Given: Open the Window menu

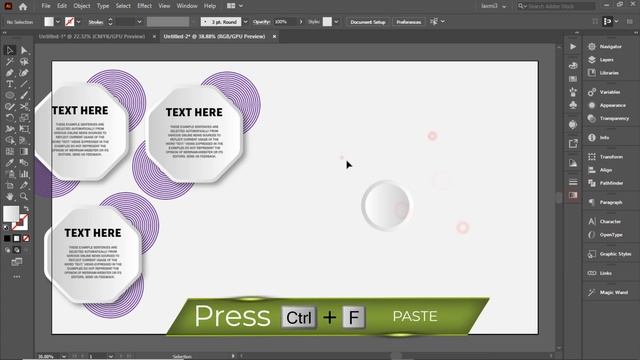Looking at the screenshot, I should tap(187, 6).
